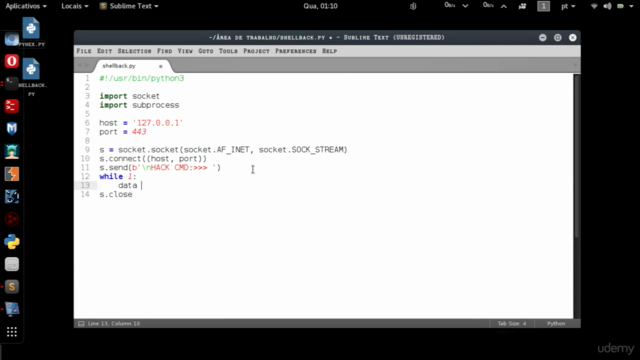Open the View menu
The height and width of the screenshot is (360, 640).
point(185,51)
